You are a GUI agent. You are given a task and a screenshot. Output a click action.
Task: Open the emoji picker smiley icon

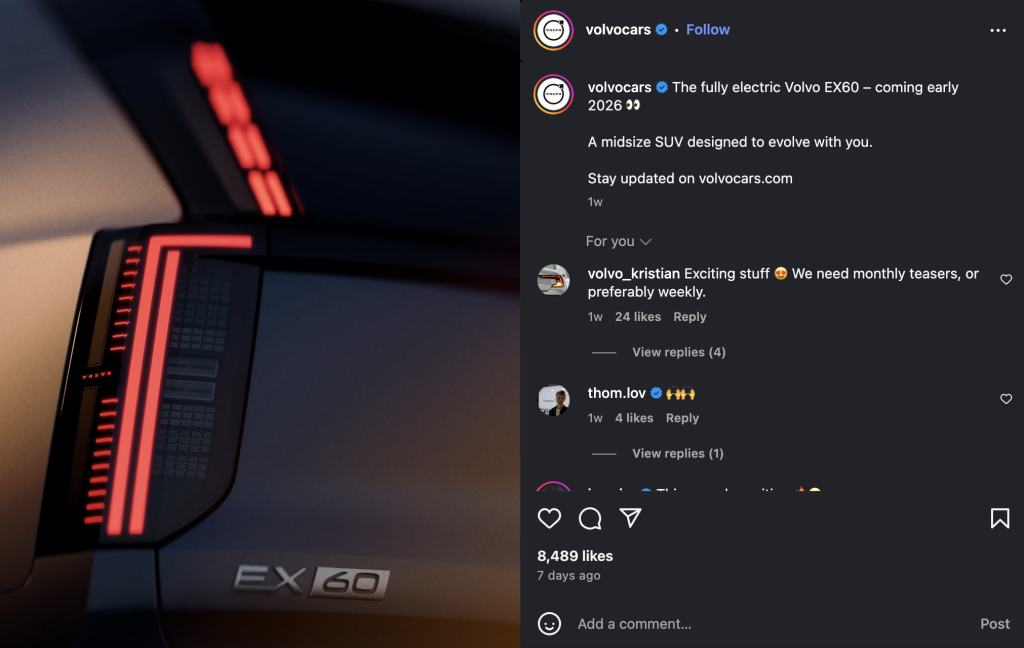pyautogui.click(x=549, y=624)
